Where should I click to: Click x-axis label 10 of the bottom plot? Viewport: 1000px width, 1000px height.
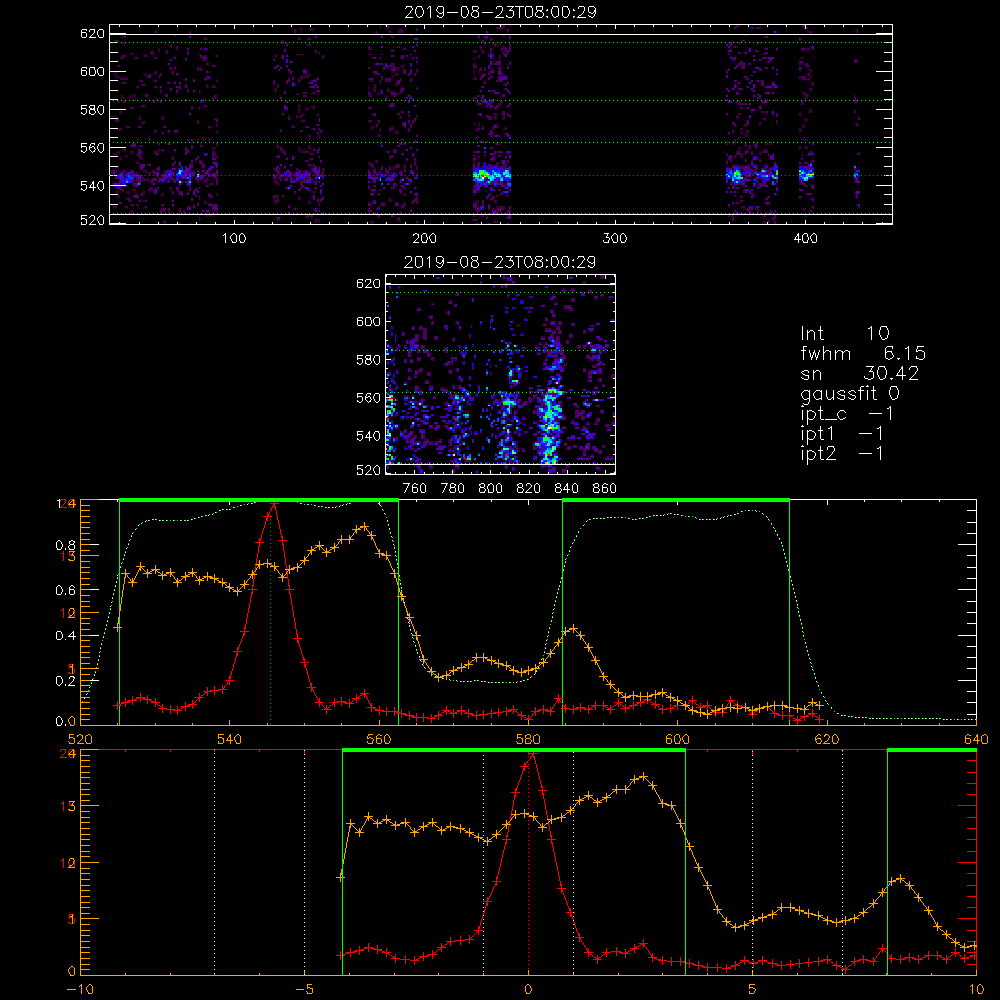[x=976, y=990]
